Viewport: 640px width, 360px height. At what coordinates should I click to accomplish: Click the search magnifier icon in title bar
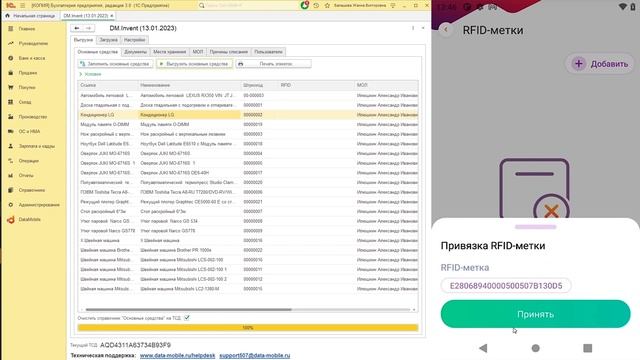coord(202,5)
